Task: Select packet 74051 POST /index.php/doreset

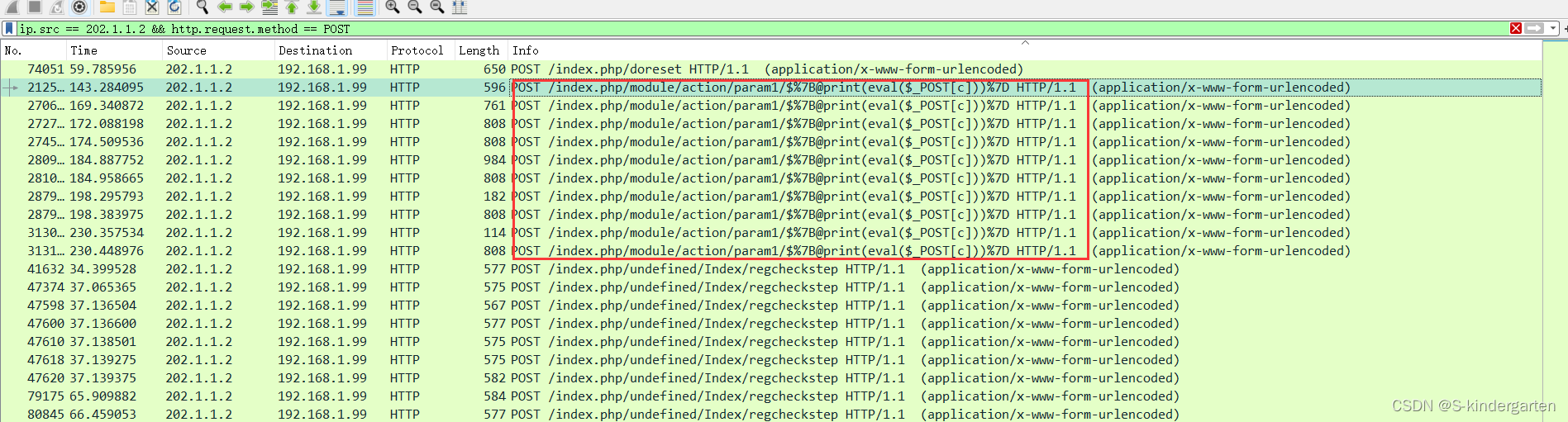Action: click(x=770, y=69)
